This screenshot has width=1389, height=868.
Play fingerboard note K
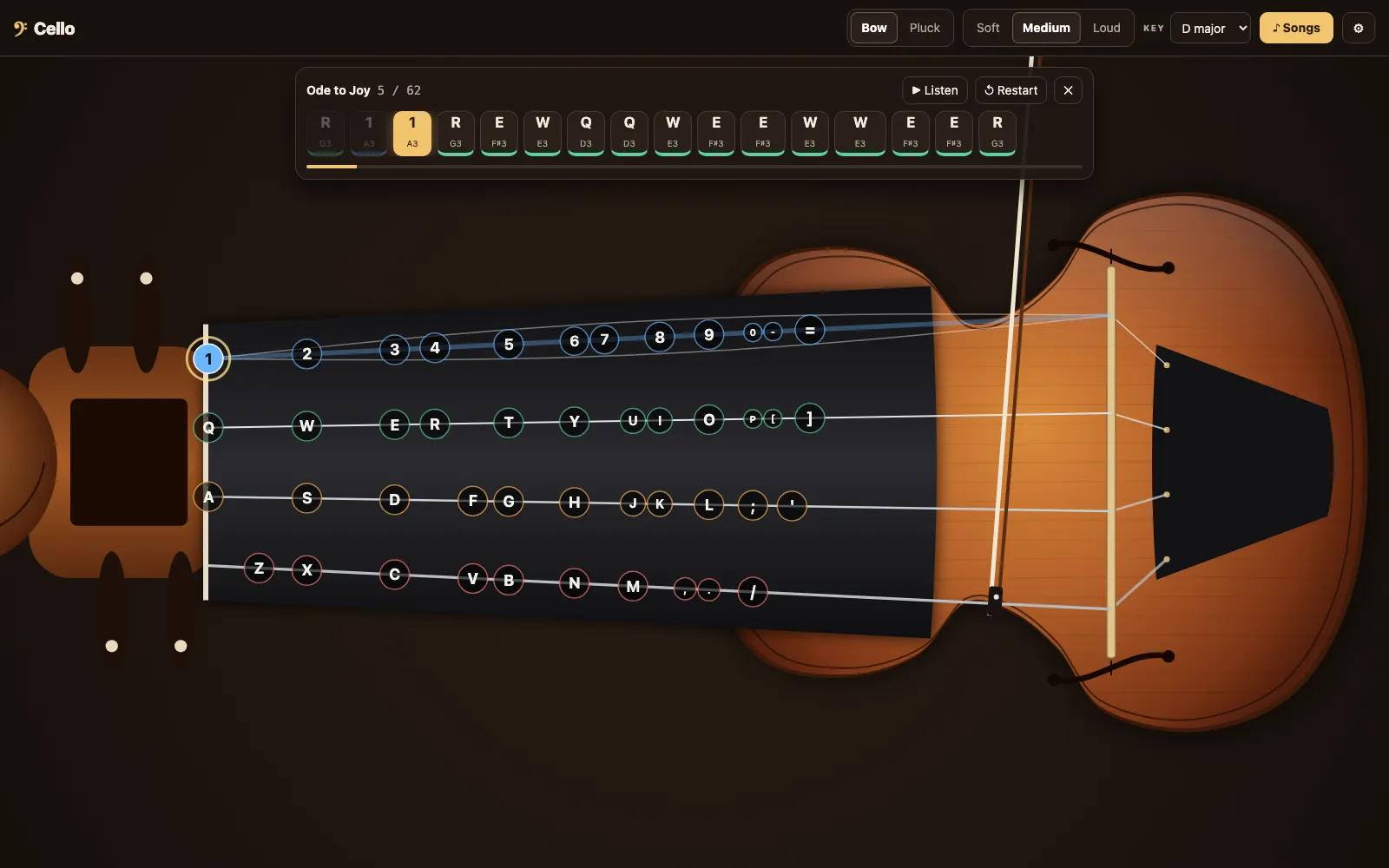point(660,504)
